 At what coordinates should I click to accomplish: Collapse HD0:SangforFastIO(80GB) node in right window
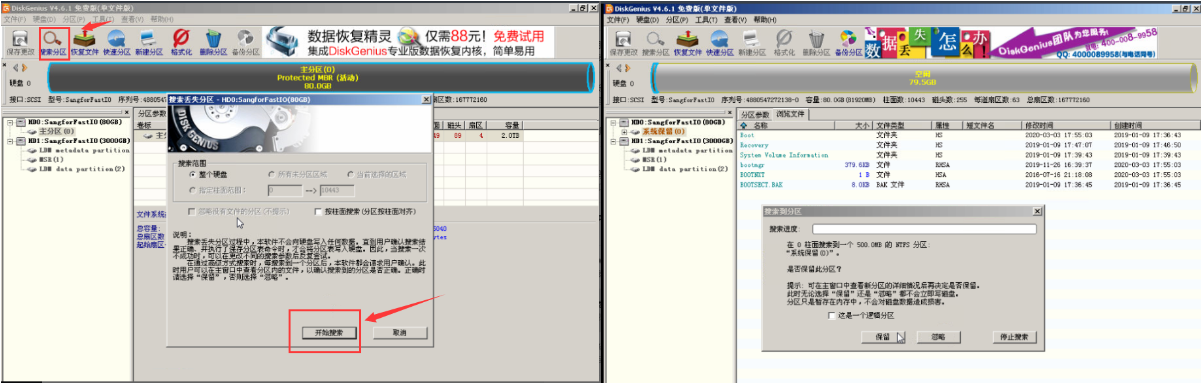tap(613, 122)
